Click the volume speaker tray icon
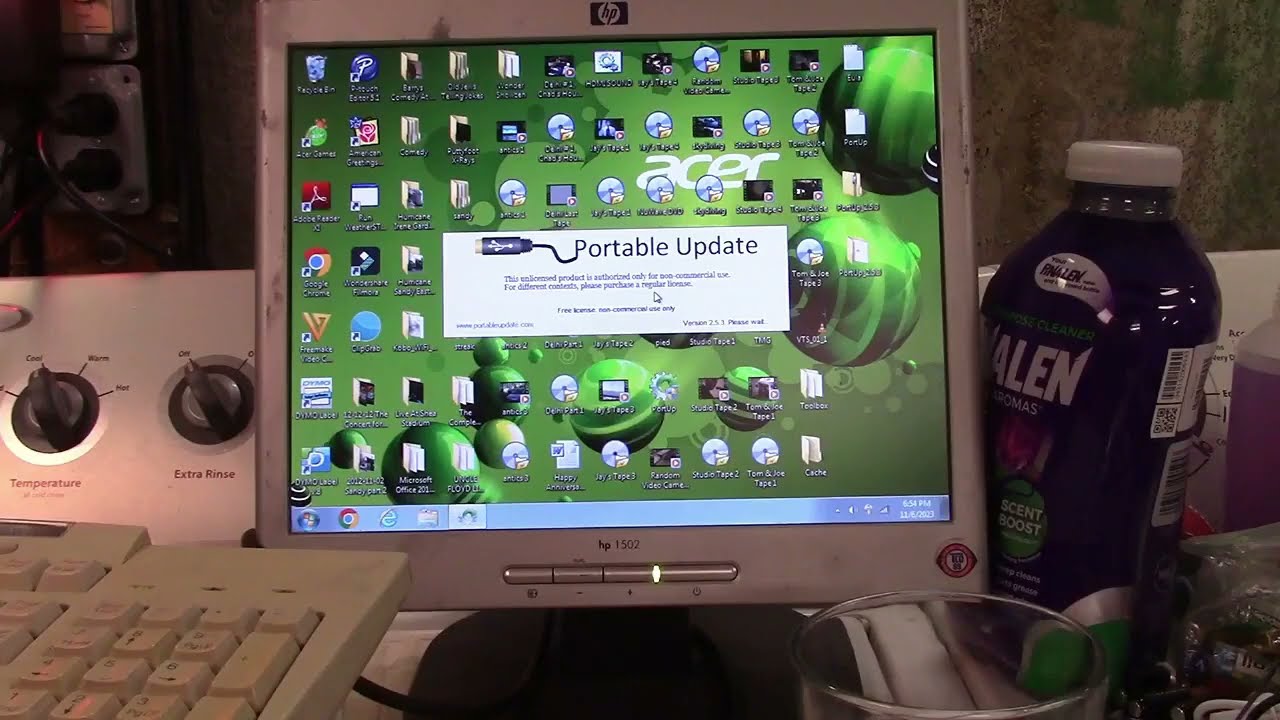Viewport: 1280px width, 720px height. point(853,511)
